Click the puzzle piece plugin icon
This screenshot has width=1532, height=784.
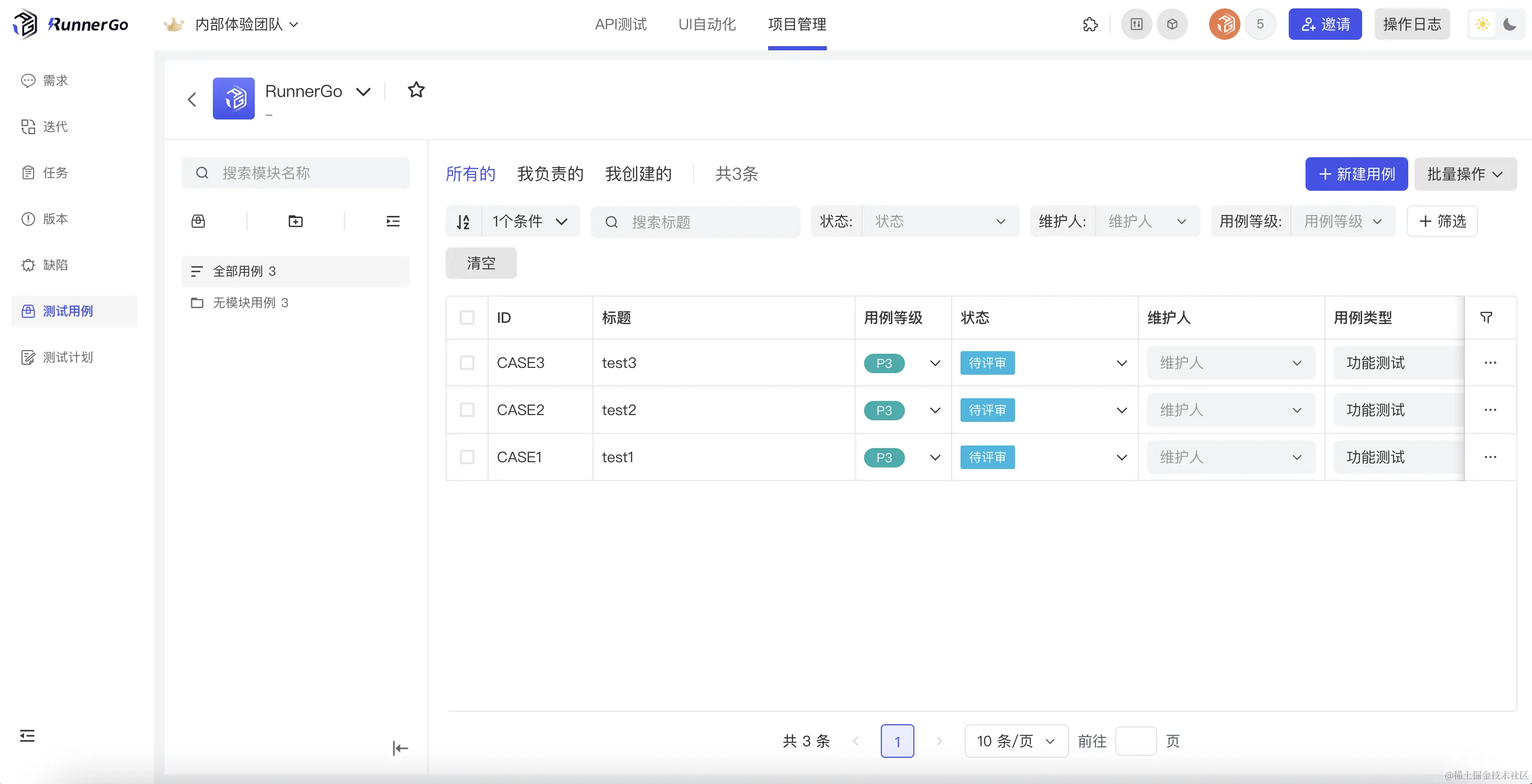[x=1090, y=25]
